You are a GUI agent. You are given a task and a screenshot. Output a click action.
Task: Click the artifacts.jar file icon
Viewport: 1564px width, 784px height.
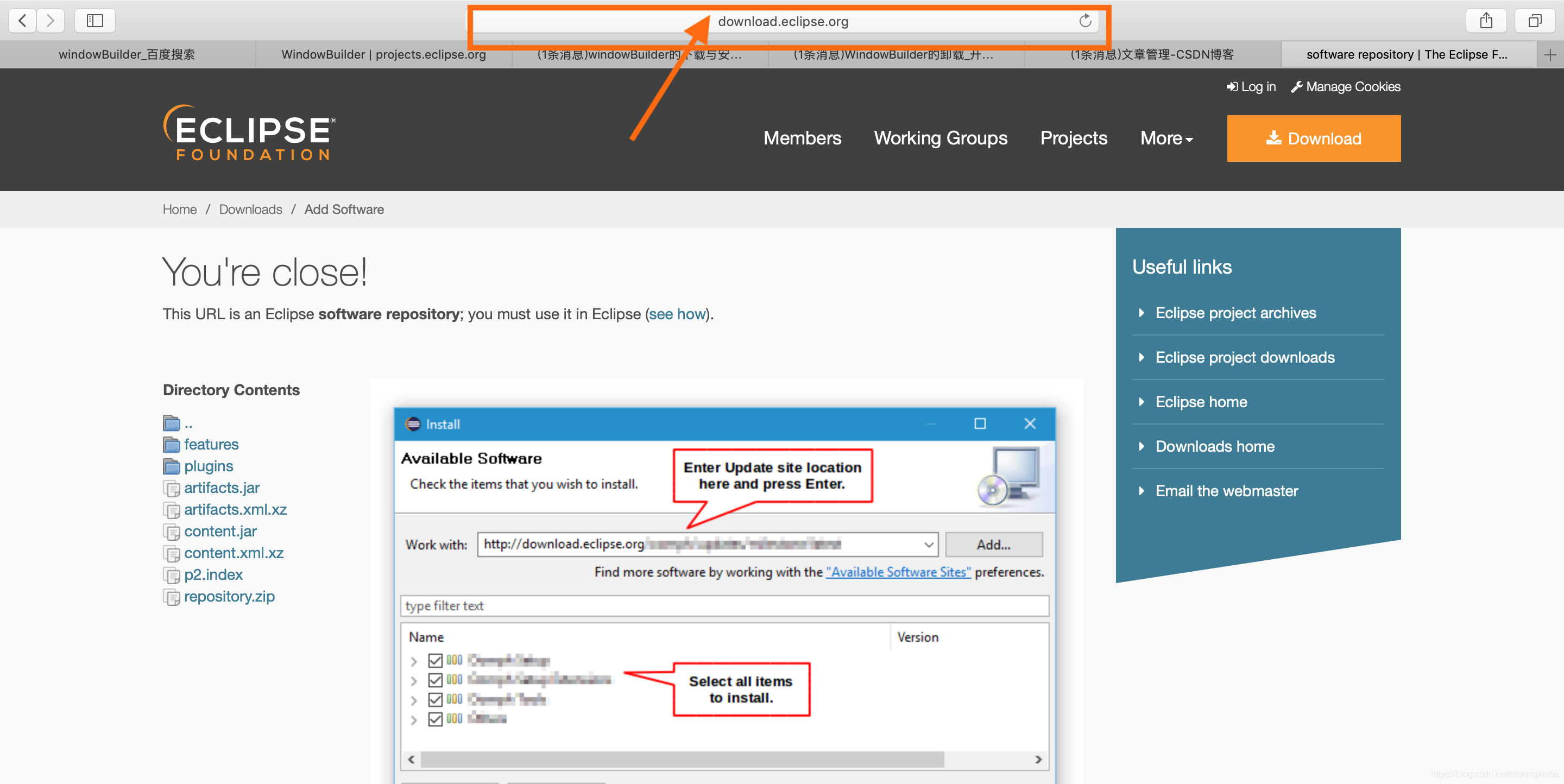[172, 489]
